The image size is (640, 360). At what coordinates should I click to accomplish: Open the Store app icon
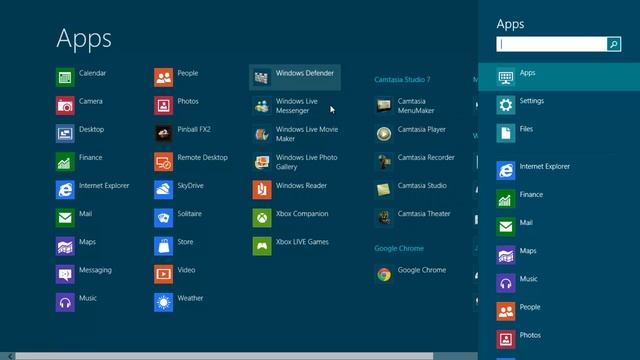pos(164,247)
